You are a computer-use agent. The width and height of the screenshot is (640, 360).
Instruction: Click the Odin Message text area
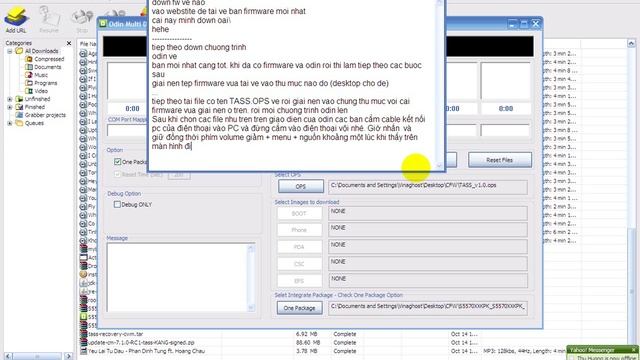click(178, 278)
